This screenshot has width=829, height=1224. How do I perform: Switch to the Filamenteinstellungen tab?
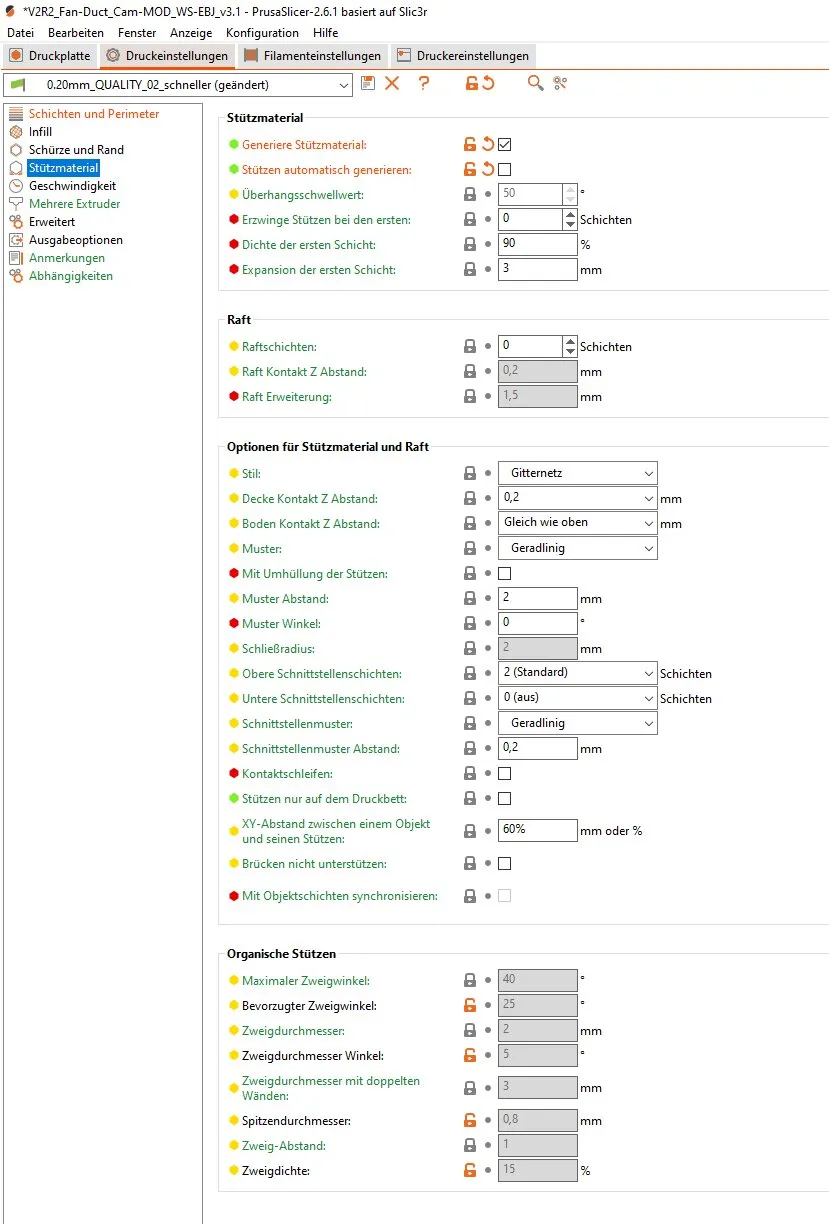click(x=313, y=56)
